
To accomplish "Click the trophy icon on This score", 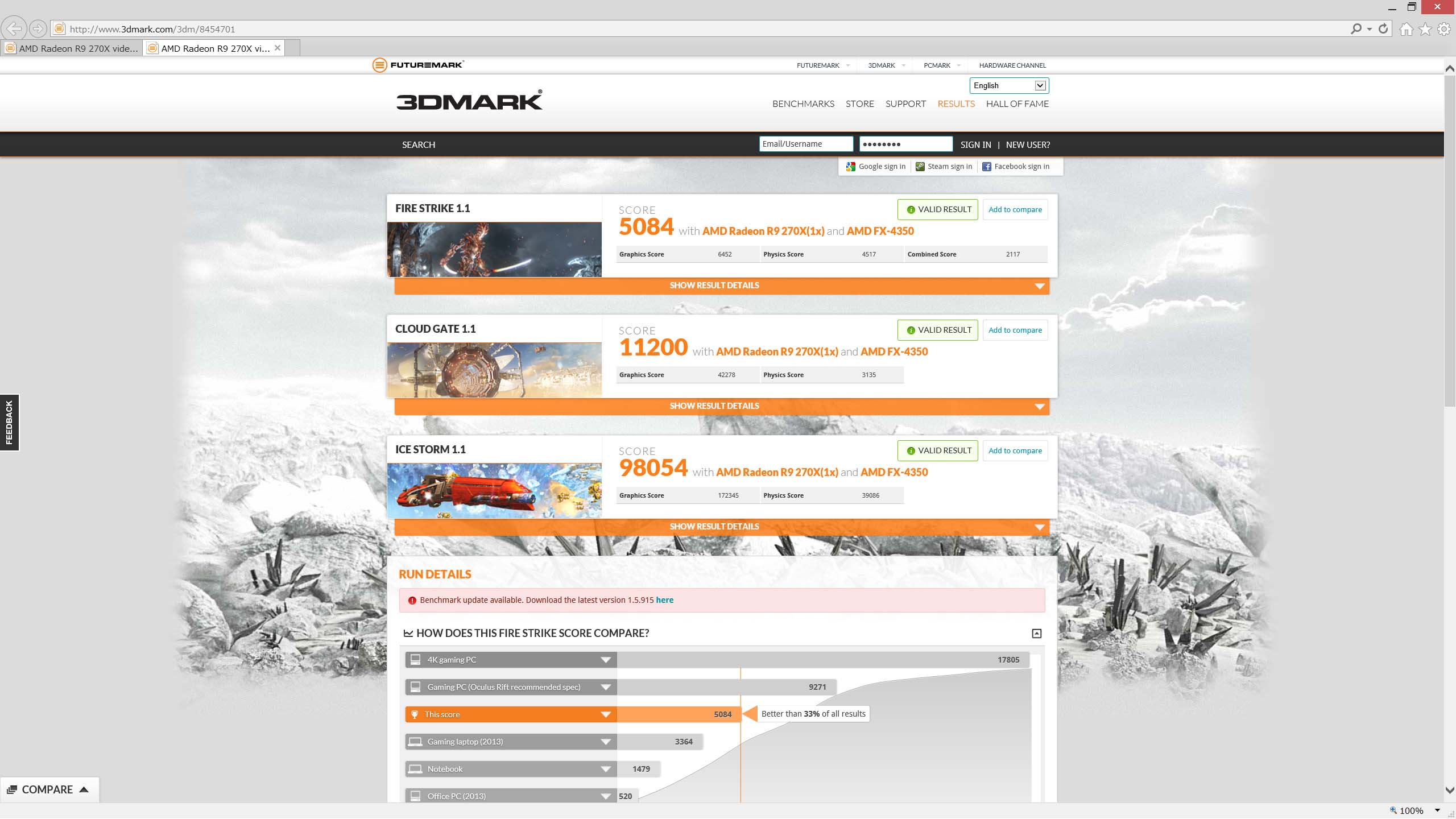I will 415,715.
